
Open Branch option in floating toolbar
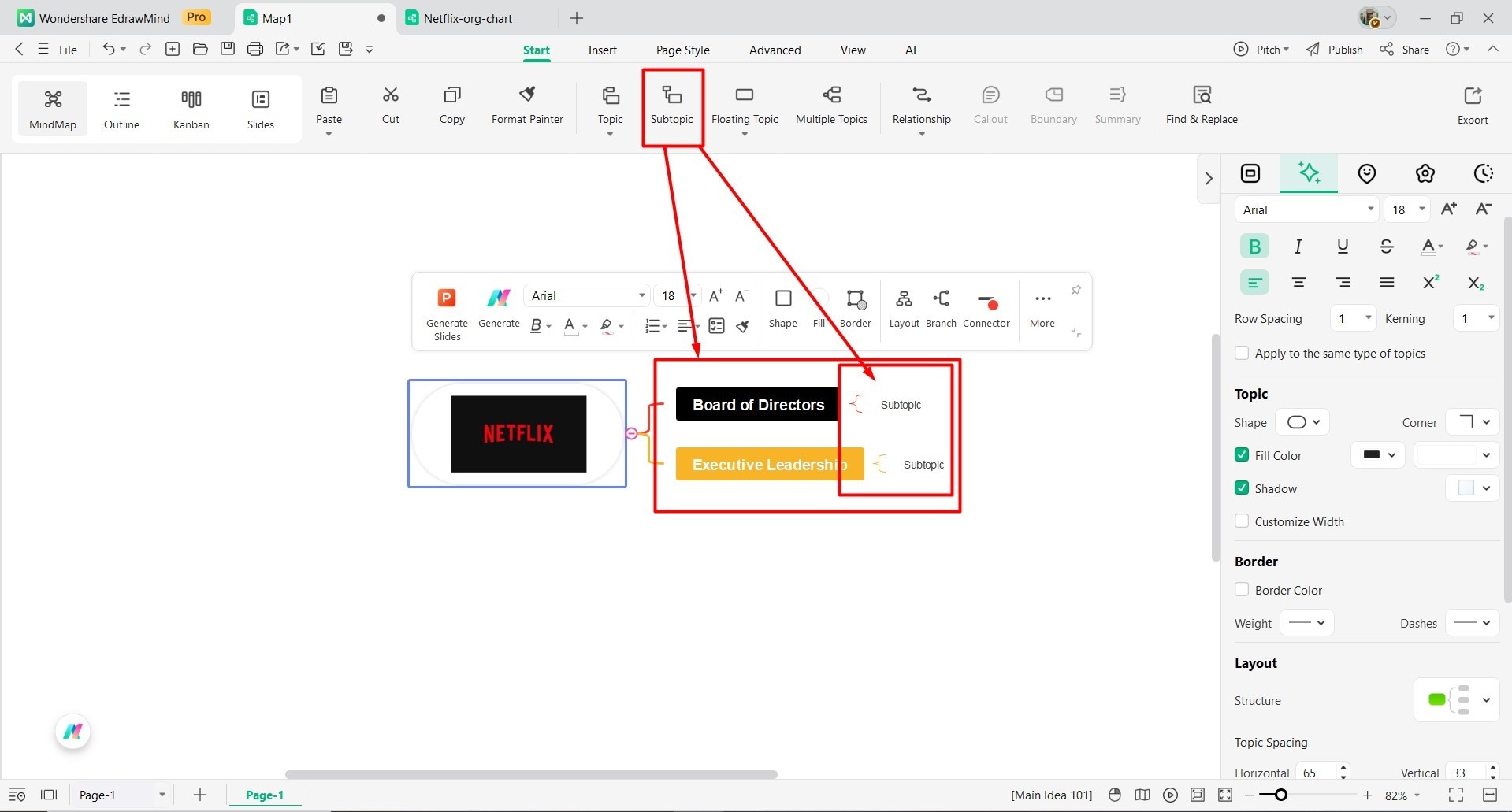pos(941,308)
